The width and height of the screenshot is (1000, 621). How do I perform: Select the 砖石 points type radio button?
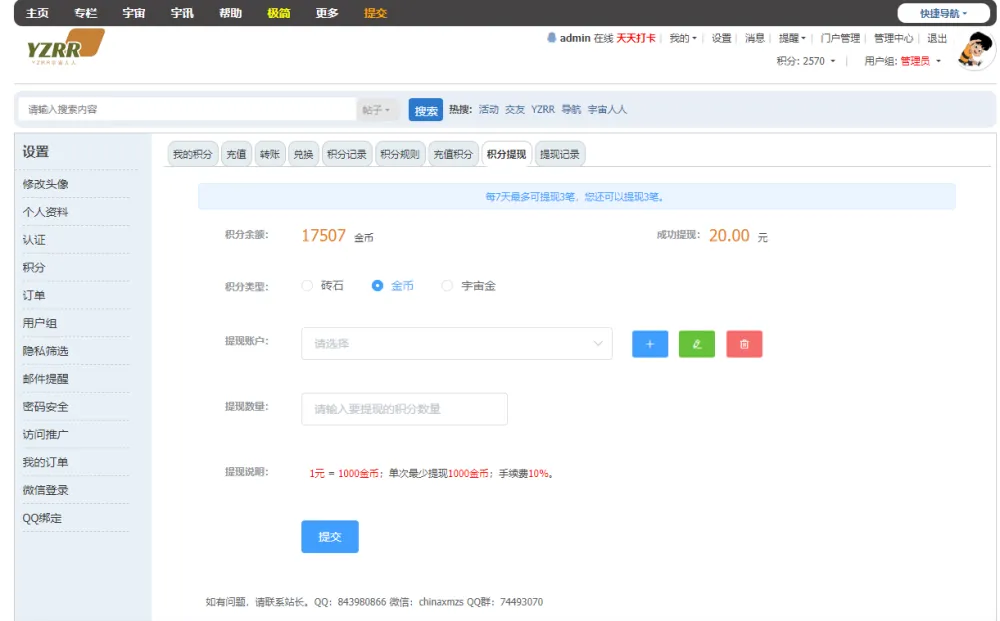coord(306,285)
